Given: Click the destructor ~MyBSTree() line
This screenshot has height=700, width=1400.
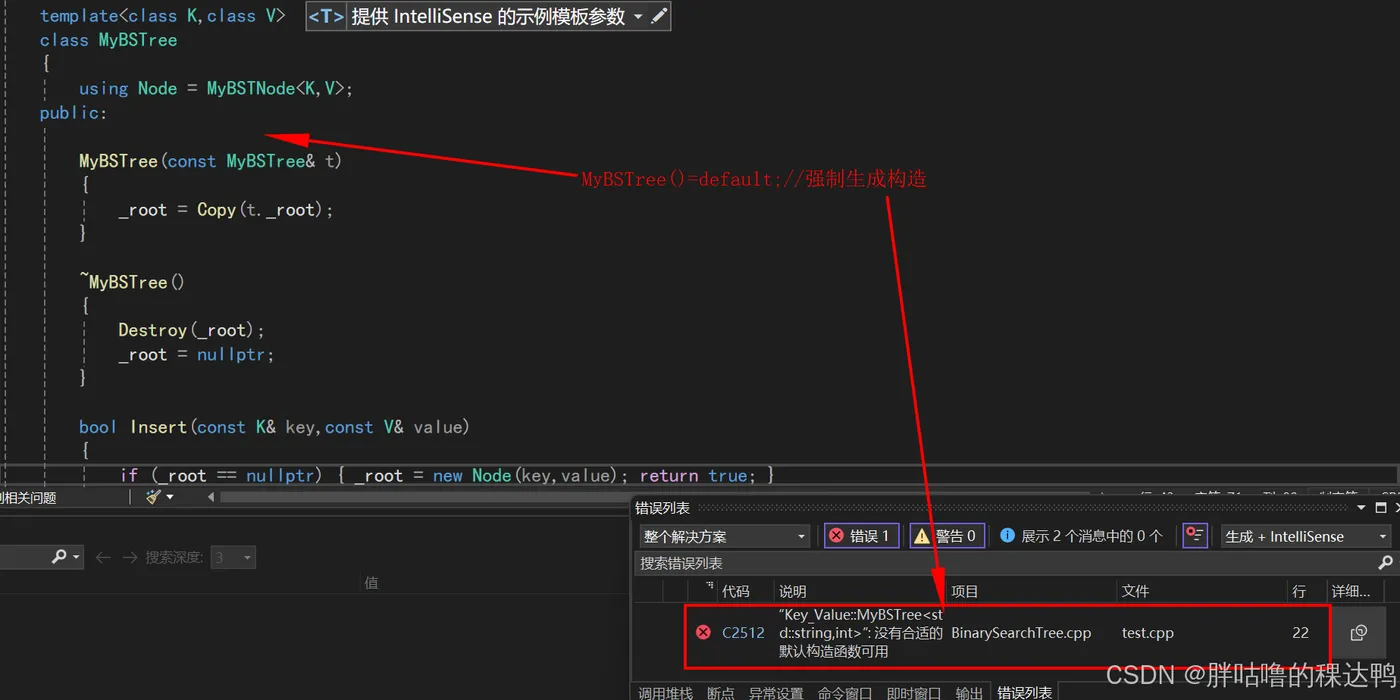Looking at the screenshot, I should [133, 282].
